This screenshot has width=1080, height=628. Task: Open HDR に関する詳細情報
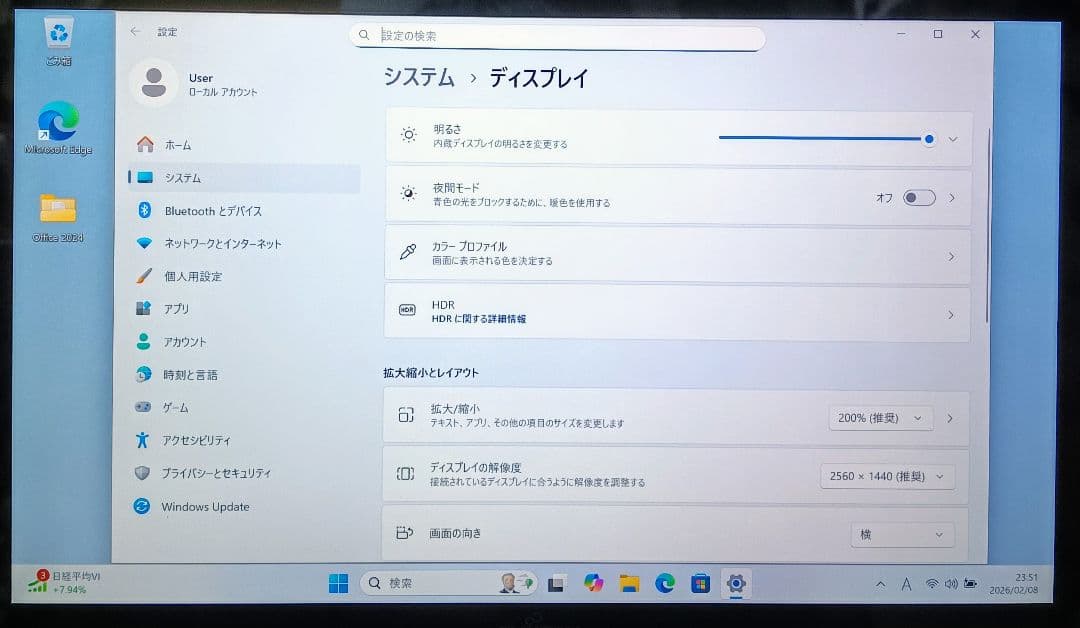click(677, 314)
